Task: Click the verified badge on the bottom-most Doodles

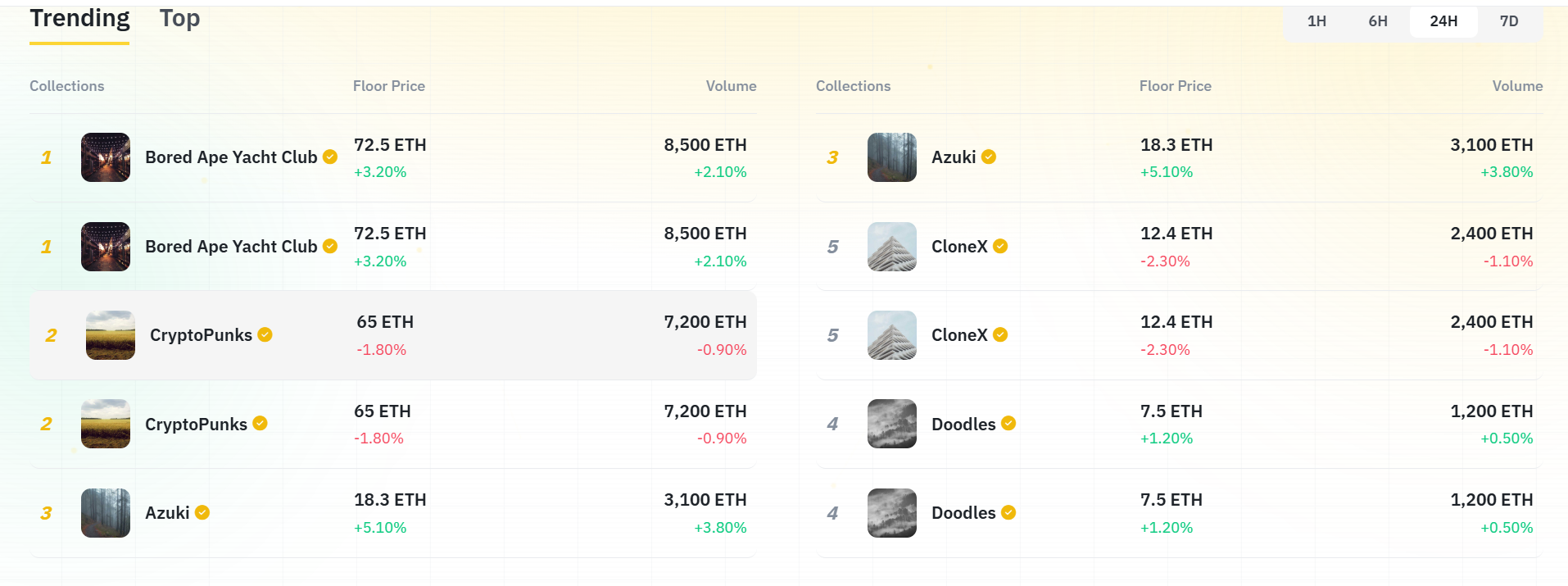Action: point(1008,512)
